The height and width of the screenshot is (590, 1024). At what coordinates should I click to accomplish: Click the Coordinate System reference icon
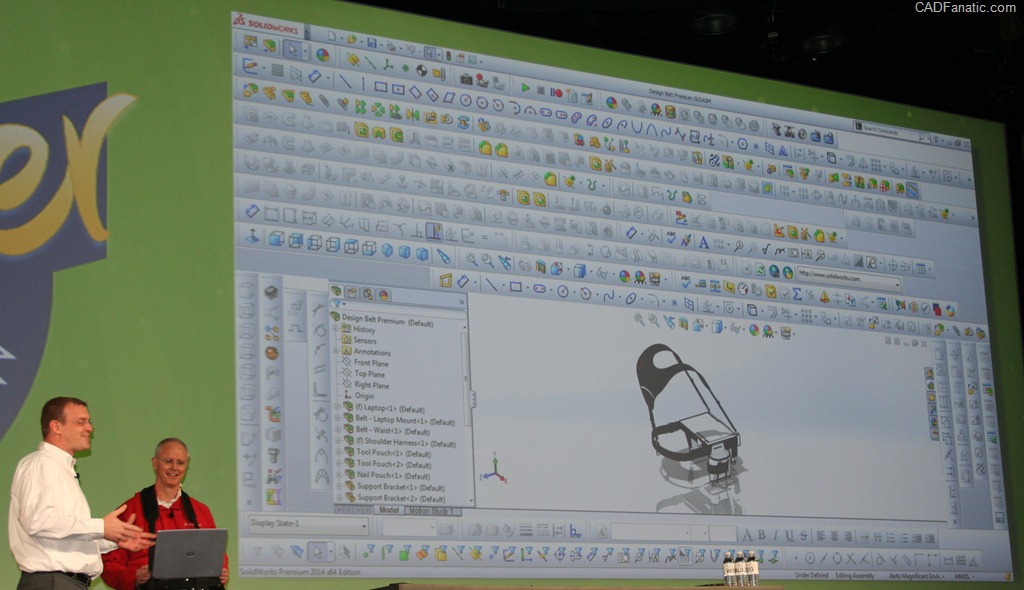pos(388,65)
